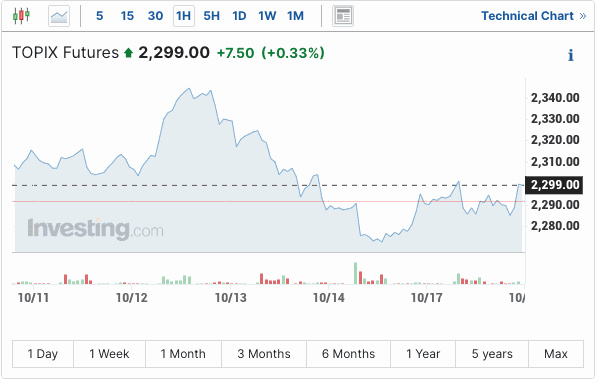The width and height of the screenshot is (595, 379).
Task: Select the 1H interval
Action: 184,16
